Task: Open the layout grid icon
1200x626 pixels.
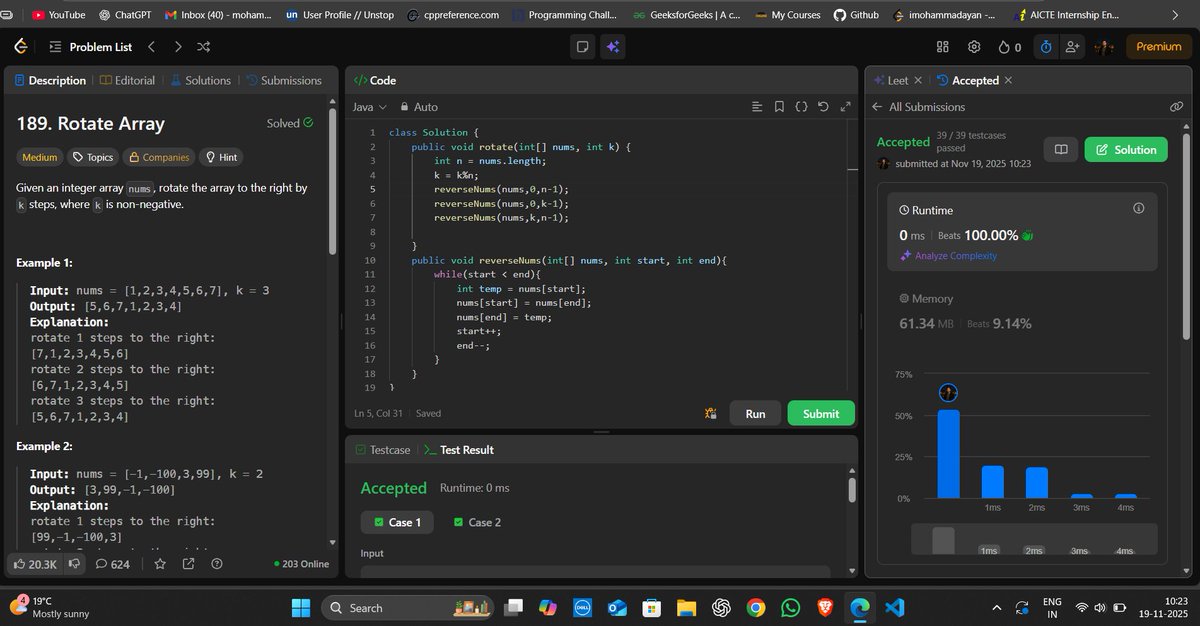Action: point(942,47)
